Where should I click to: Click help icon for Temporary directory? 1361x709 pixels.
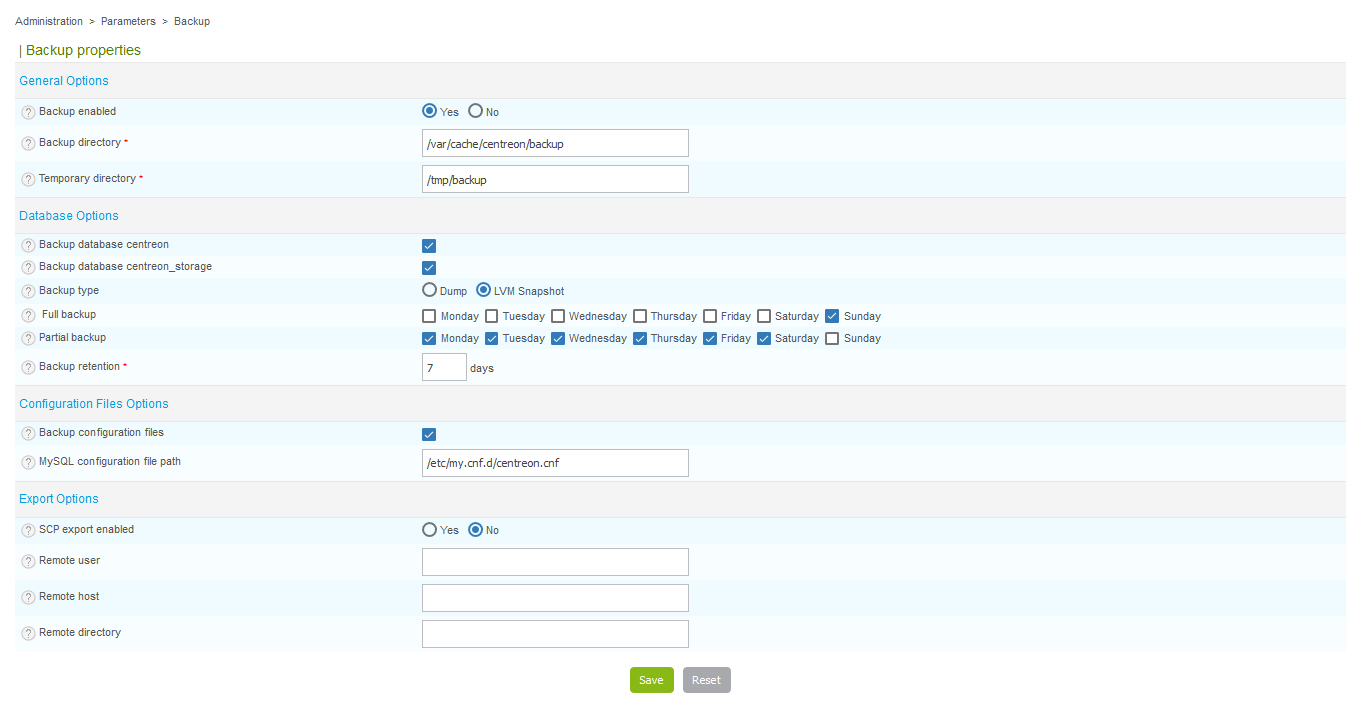[x=28, y=179]
